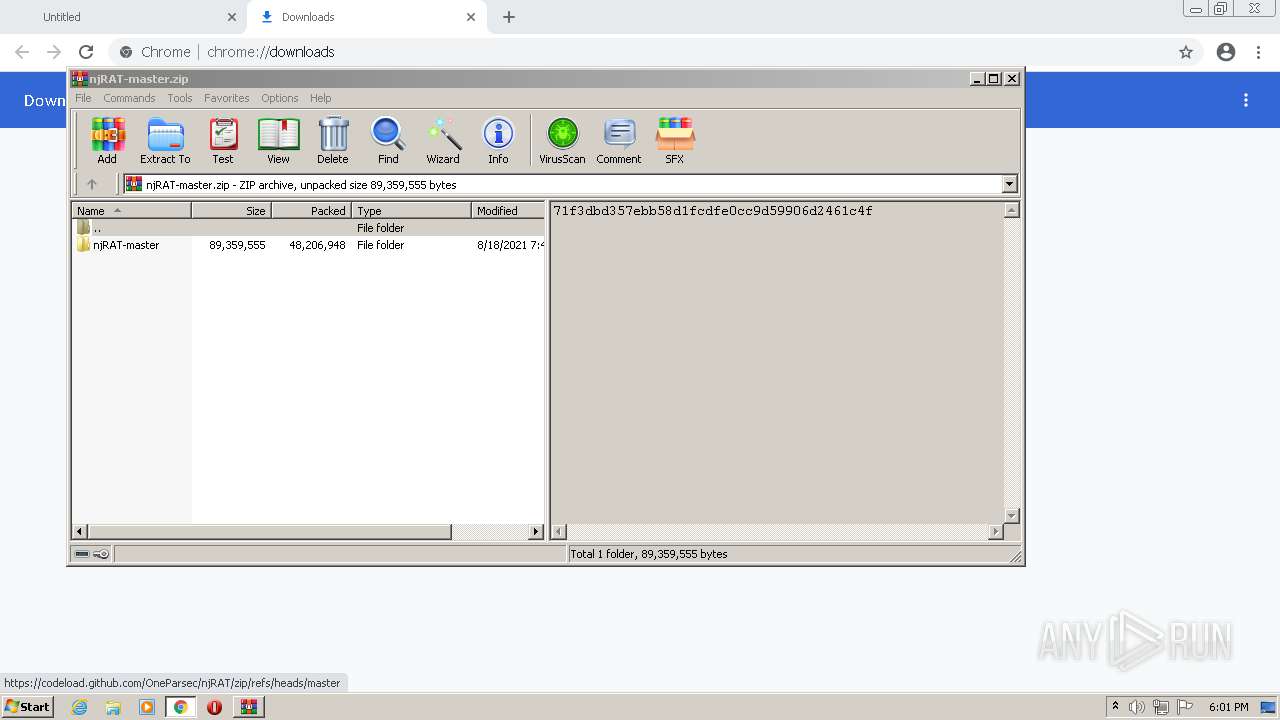The height and width of the screenshot is (720, 1280).
Task: Open the Windows Start menu
Action: pos(27,707)
